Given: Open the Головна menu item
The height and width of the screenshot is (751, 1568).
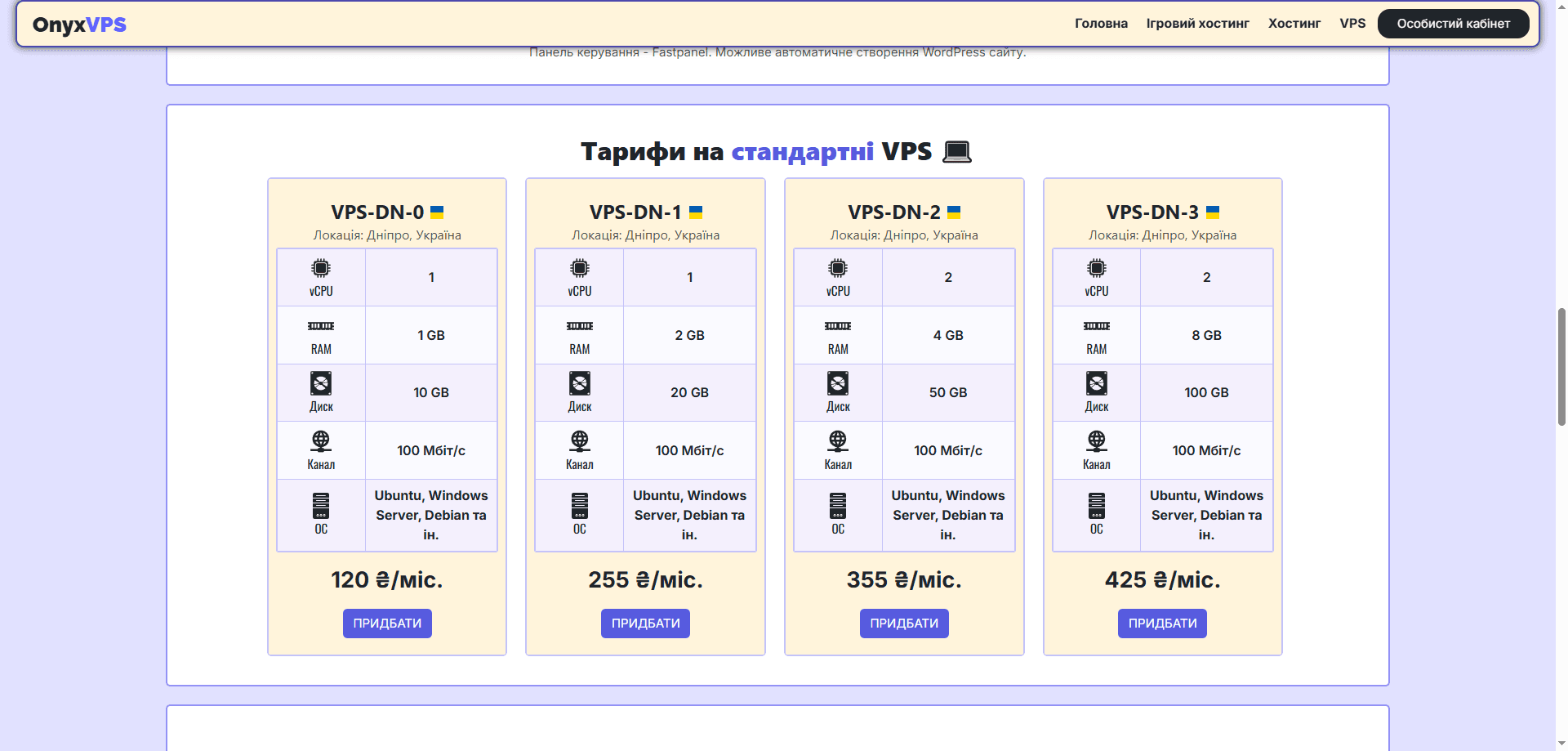Looking at the screenshot, I should (1101, 24).
